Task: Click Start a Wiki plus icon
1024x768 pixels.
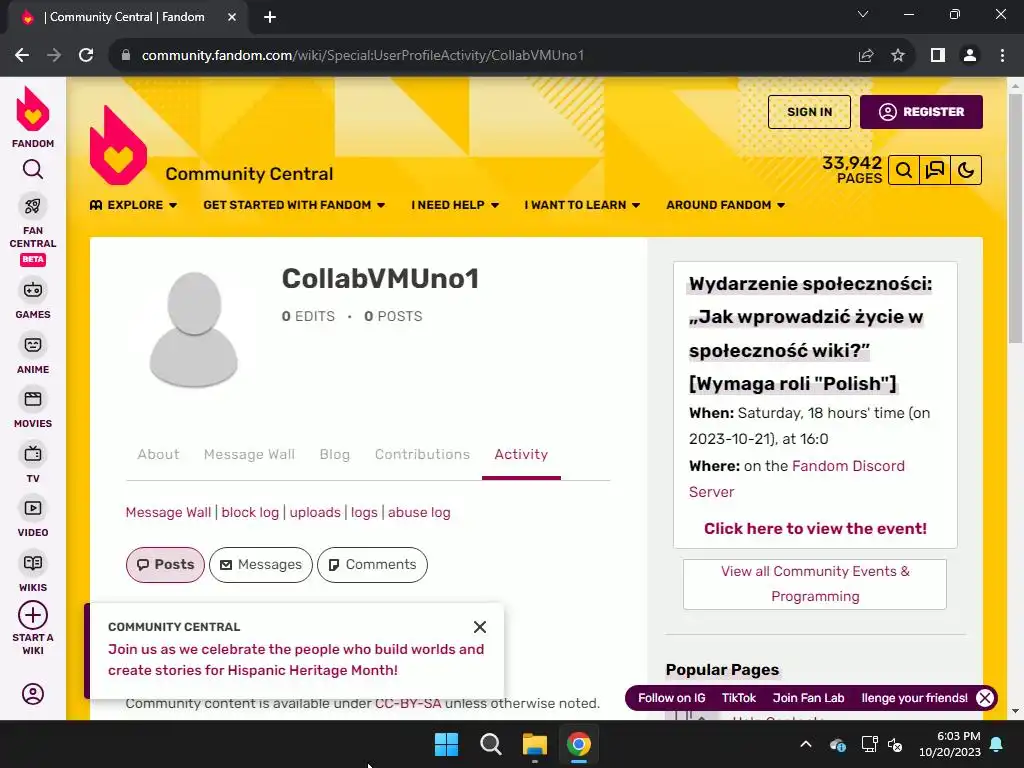Action: coord(33,615)
